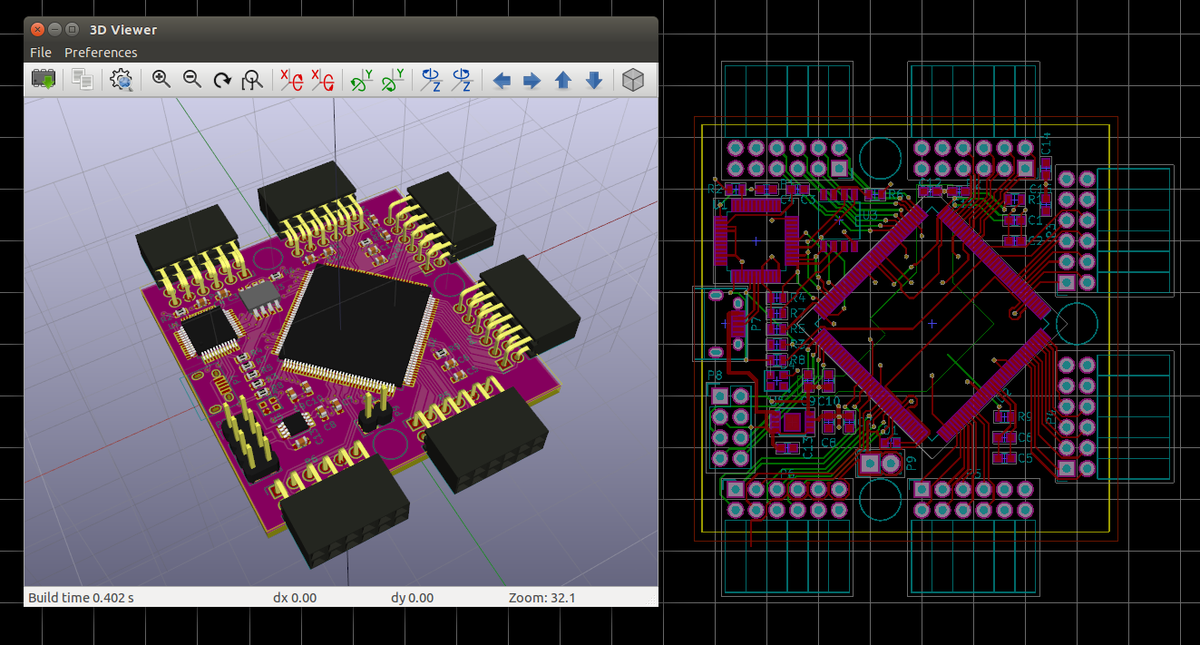This screenshot has height=645, width=1200.
Task: Select the R9 label in PCB editor
Action: (x=1024, y=418)
